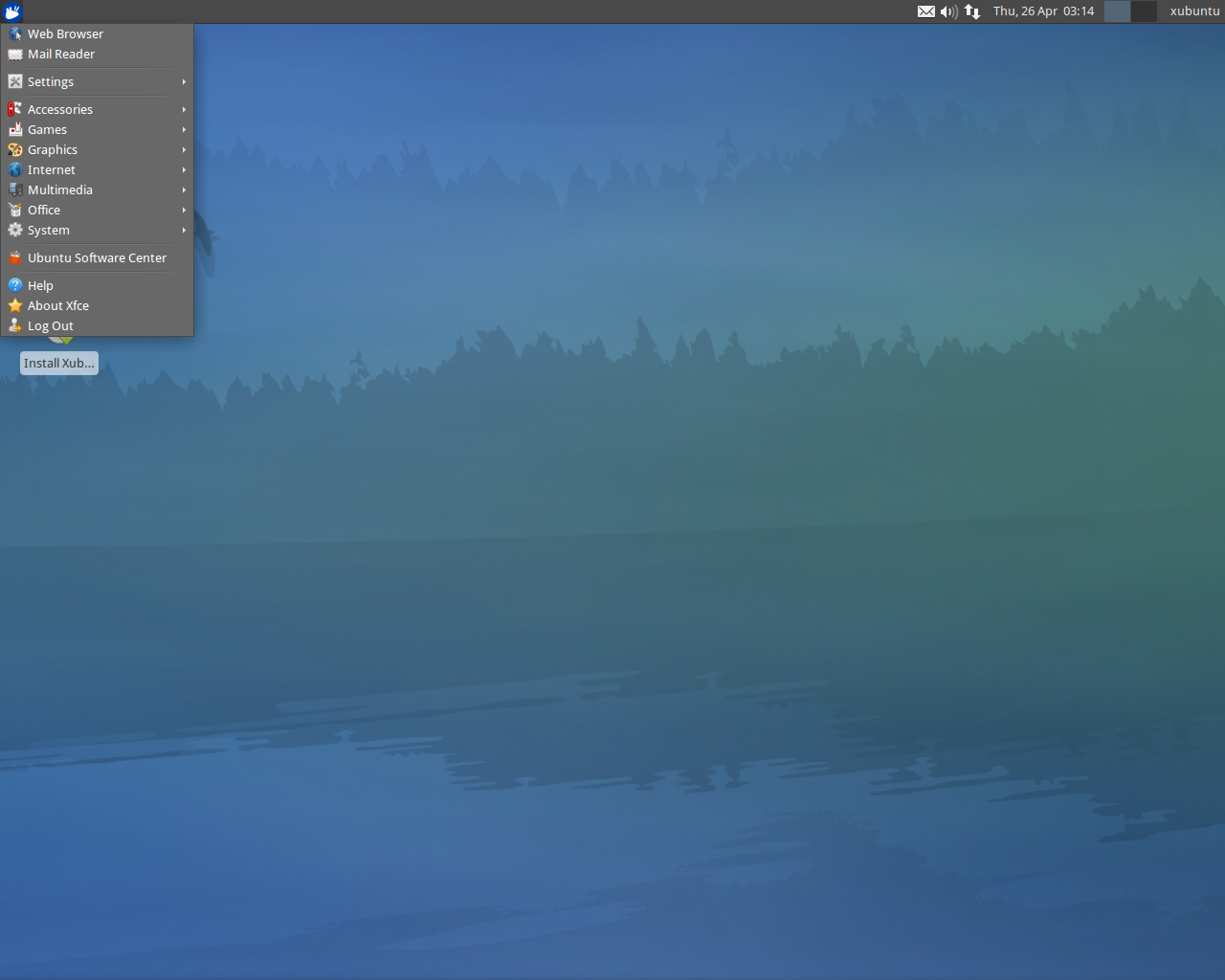Click the Web Browser globe icon
Image resolution: width=1225 pixels, height=980 pixels.
[15, 33]
